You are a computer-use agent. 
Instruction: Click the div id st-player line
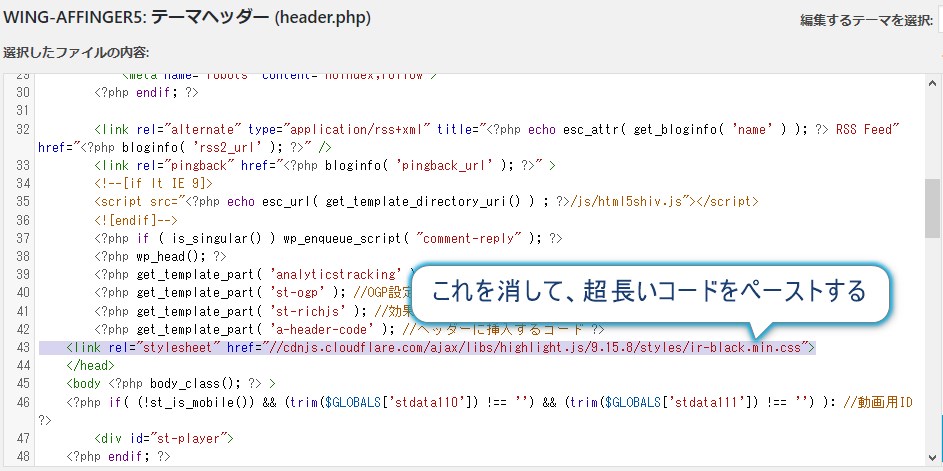pyautogui.click(x=164, y=438)
